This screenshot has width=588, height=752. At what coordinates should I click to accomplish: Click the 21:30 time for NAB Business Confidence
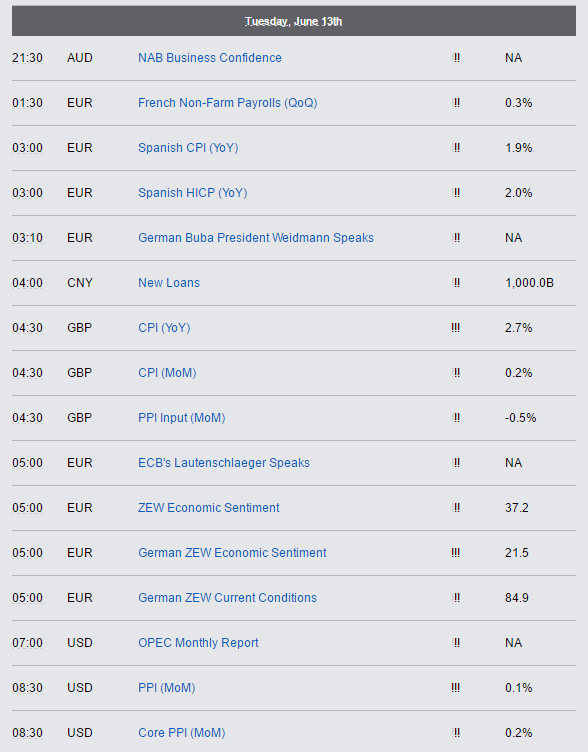pyautogui.click(x=27, y=58)
